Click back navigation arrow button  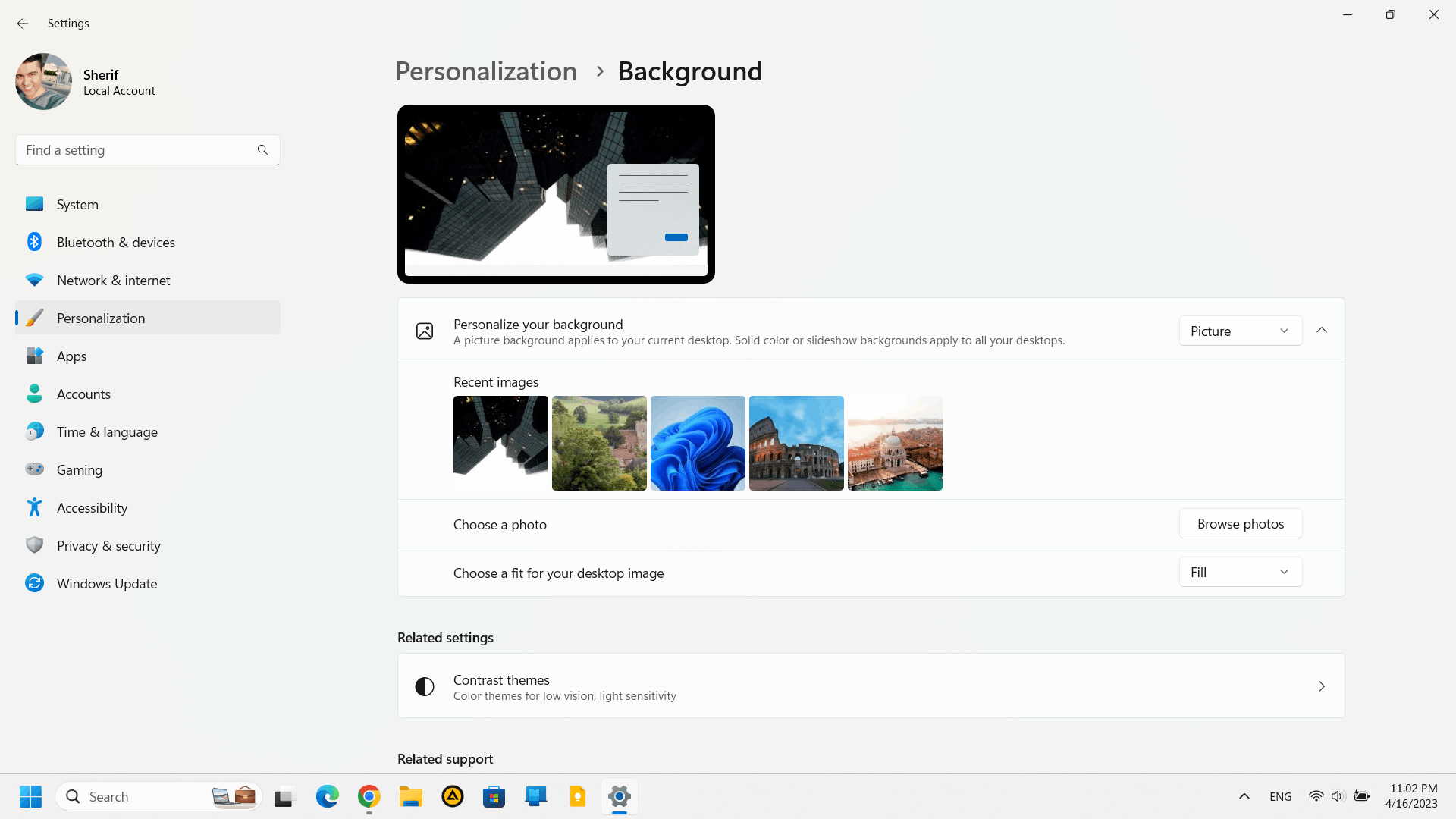pyautogui.click(x=22, y=22)
